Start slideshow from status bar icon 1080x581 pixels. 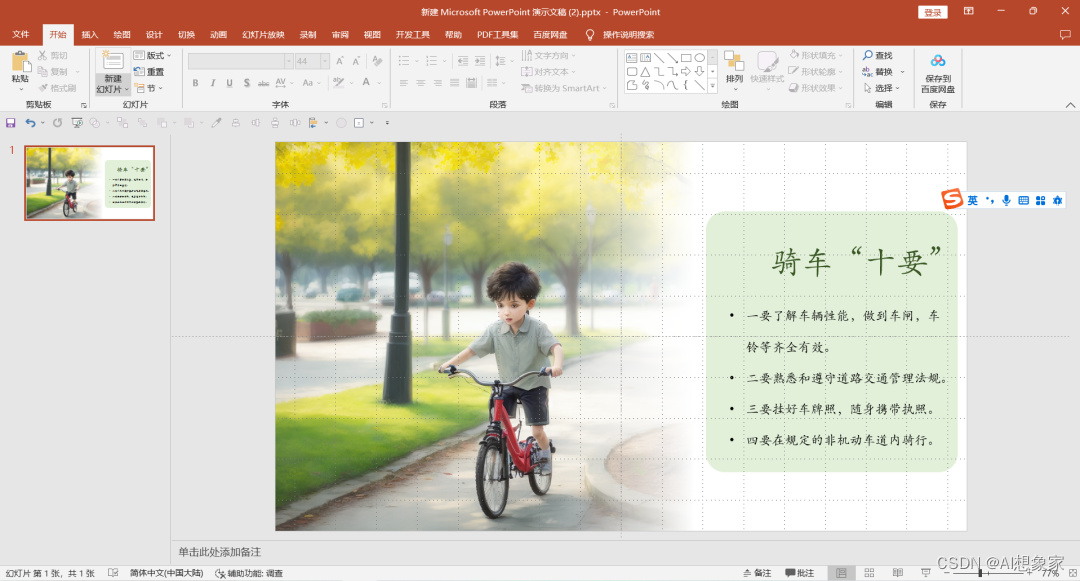coord(926,573)
